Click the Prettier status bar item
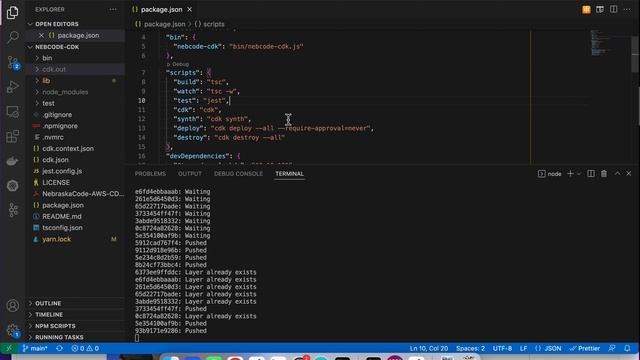The height and width of the screenshot is (360, 640). (x=585, y=348)
